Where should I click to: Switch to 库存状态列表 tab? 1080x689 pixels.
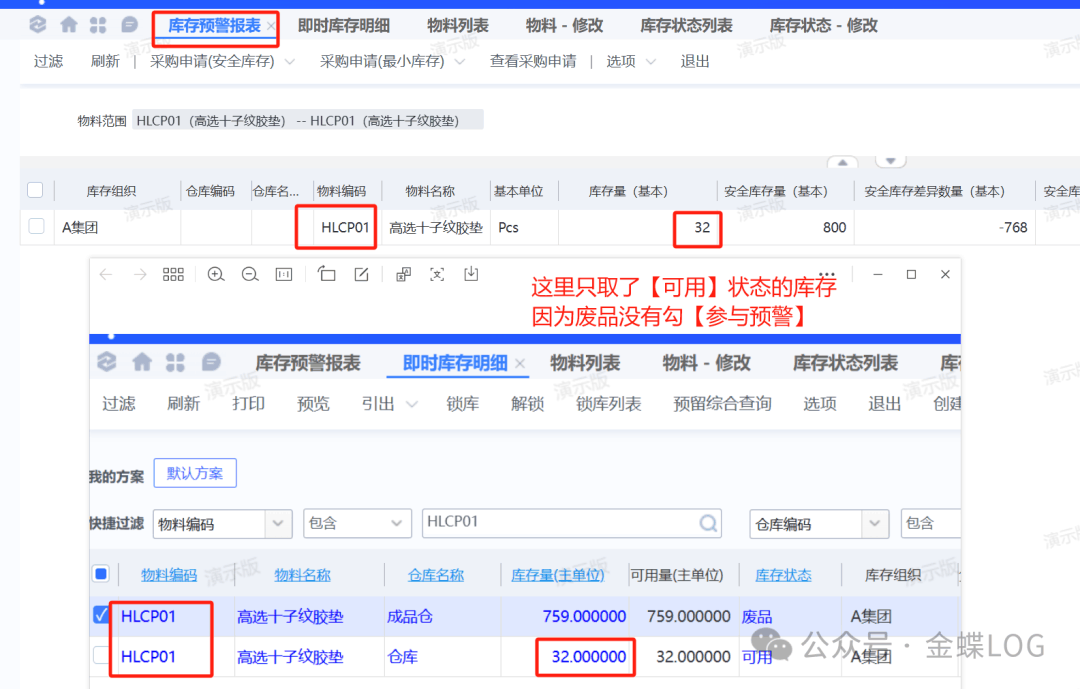pos(686,26)
